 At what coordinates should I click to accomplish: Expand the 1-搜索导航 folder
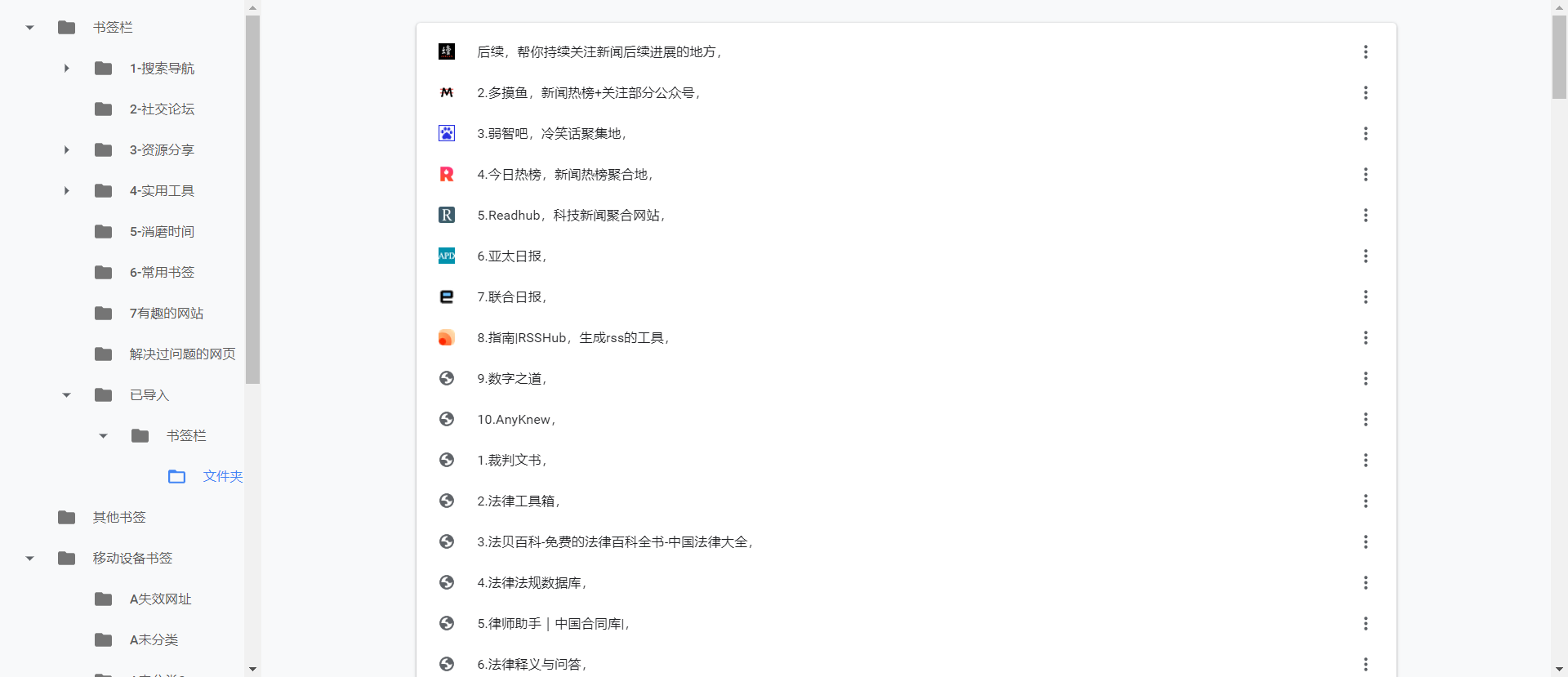point(67,69)
